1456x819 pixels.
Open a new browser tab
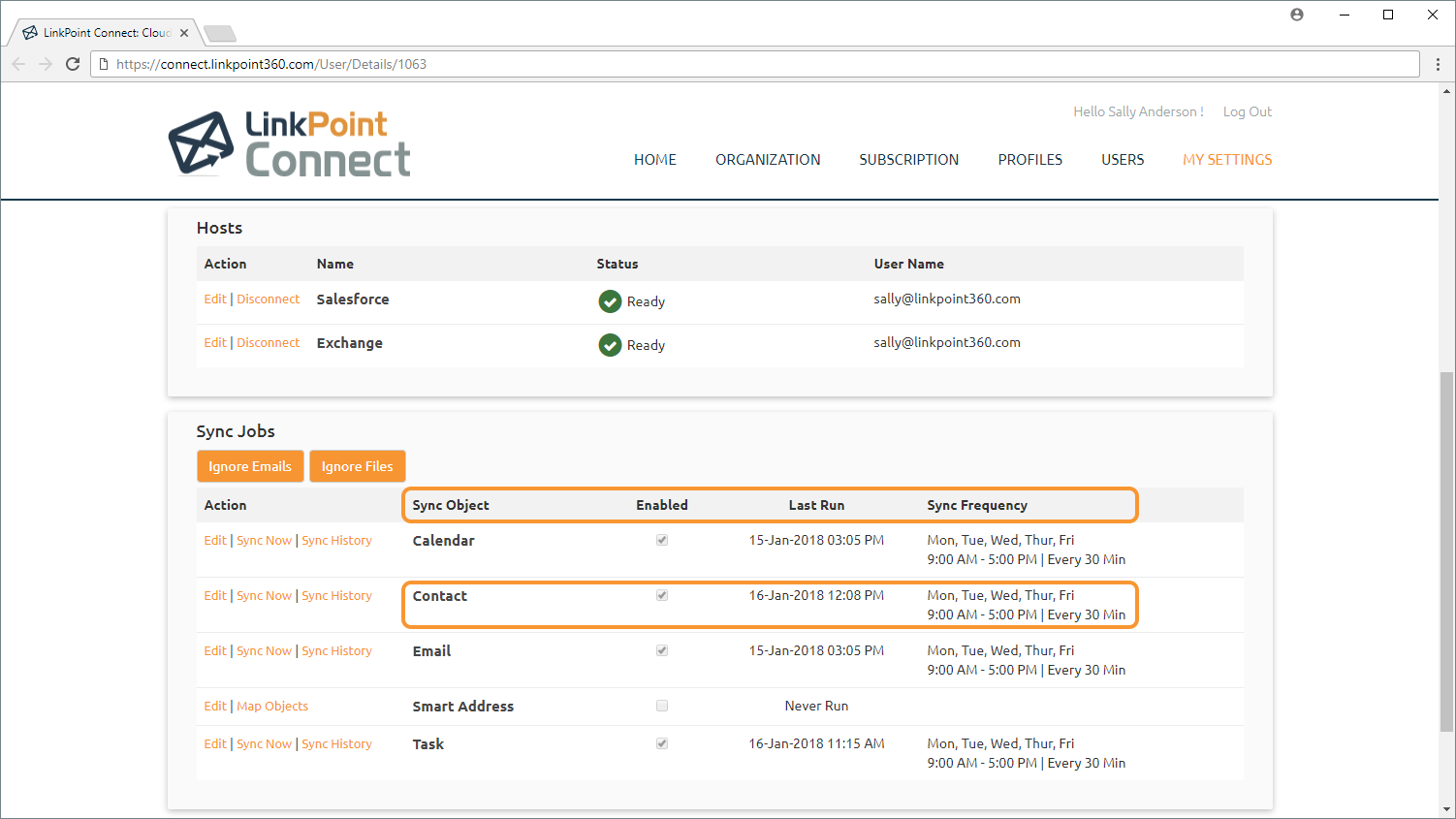pyautogui.click(x=221, y=34)
